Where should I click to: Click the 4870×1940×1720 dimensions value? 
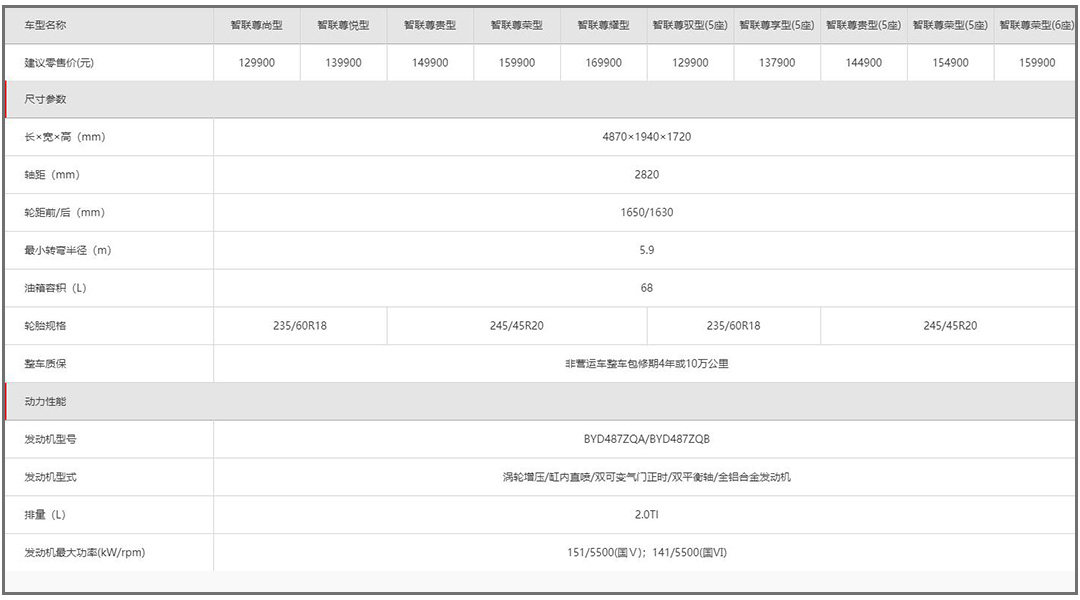pyautogui.click(x=646, y=137)
